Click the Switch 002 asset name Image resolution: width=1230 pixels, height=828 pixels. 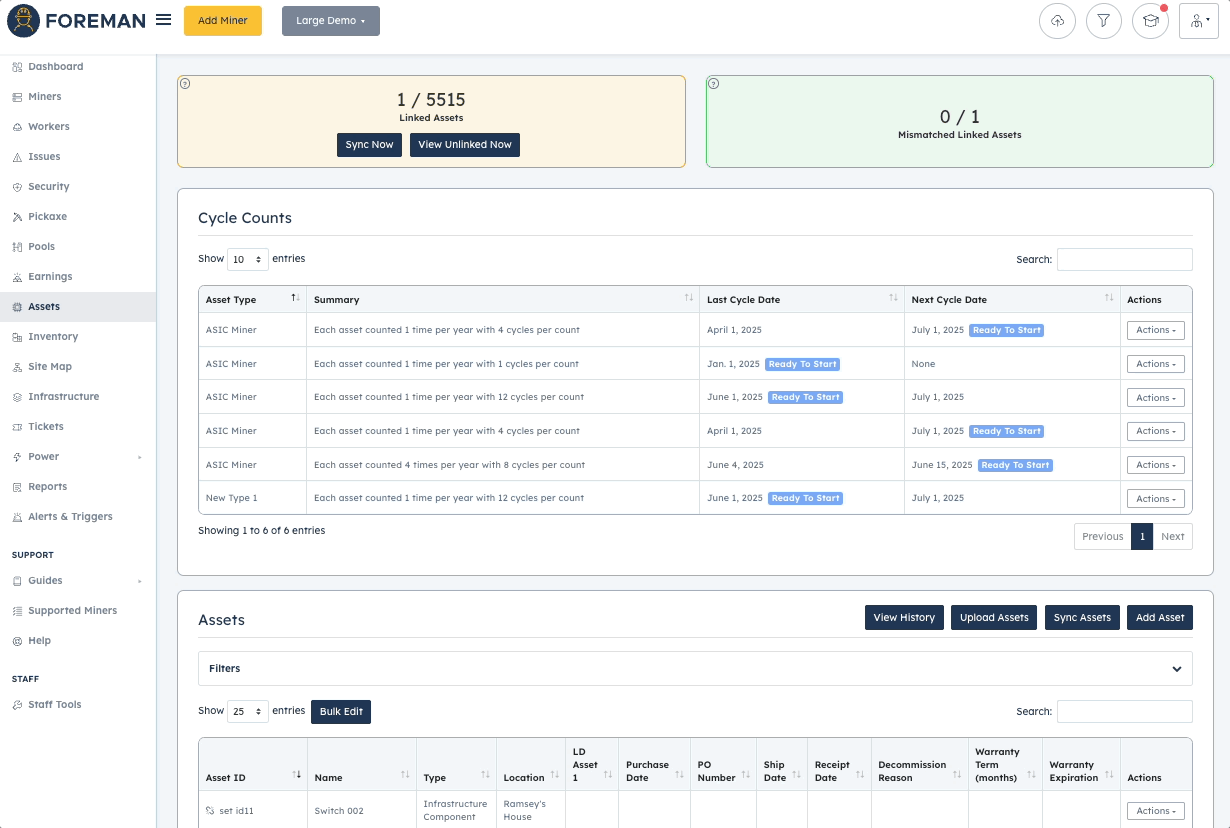(x=339, y=811)
